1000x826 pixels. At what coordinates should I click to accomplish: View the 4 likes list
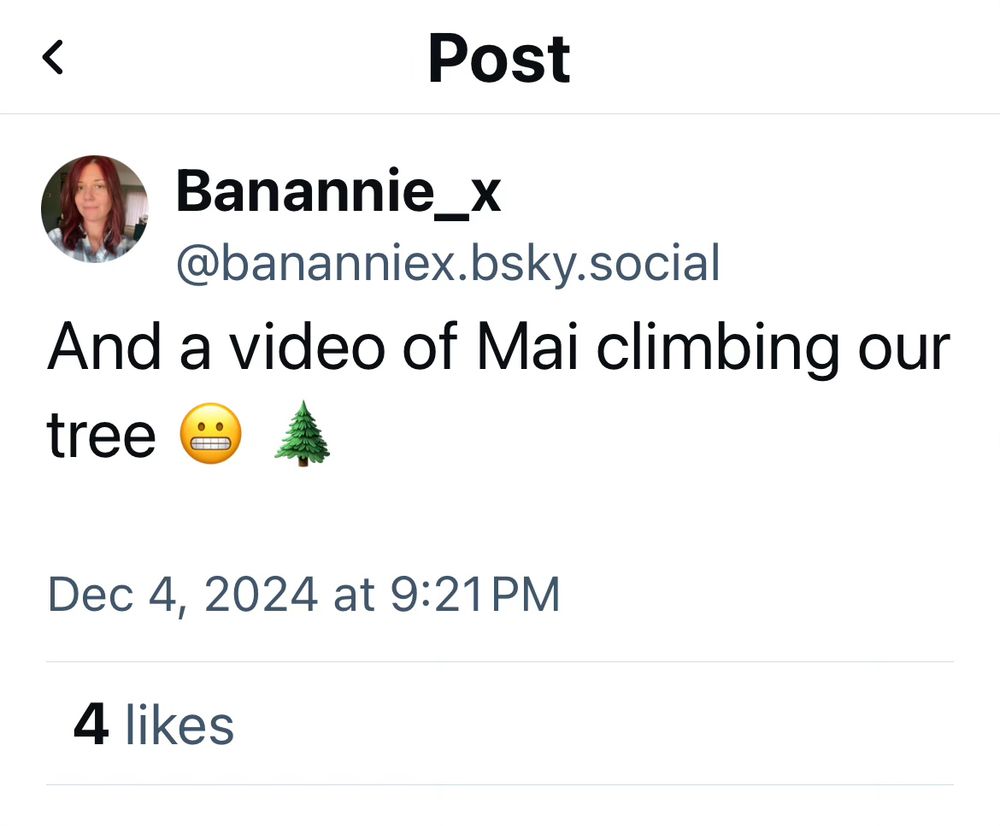153,724
